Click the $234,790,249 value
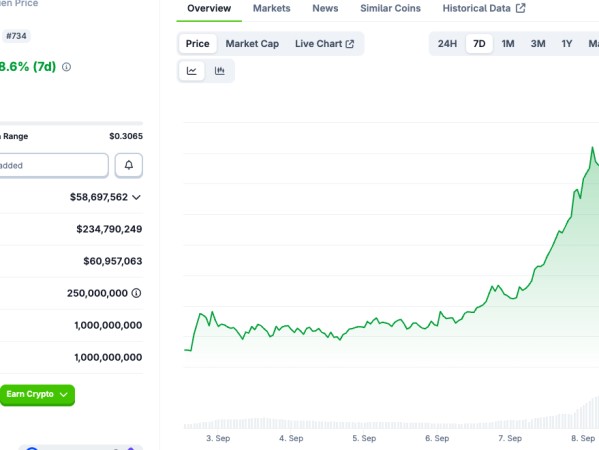 click(x=109, y=229)
